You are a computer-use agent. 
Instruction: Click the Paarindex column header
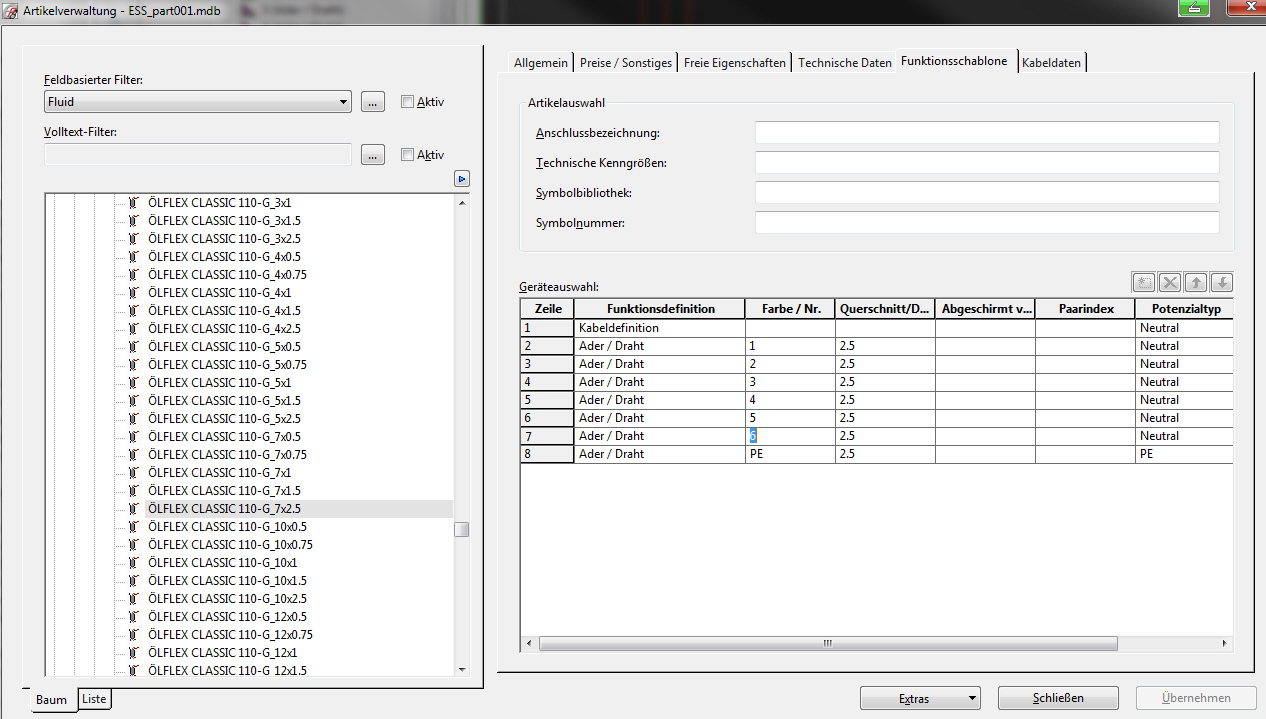click(1085, 309)
